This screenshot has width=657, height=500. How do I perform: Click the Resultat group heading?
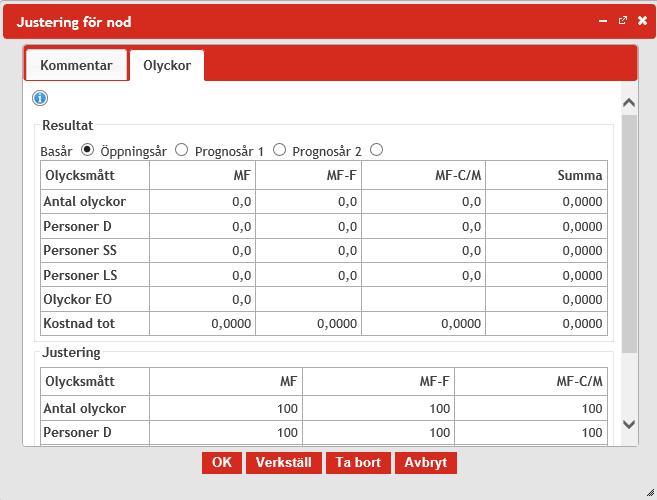[67, 125]
